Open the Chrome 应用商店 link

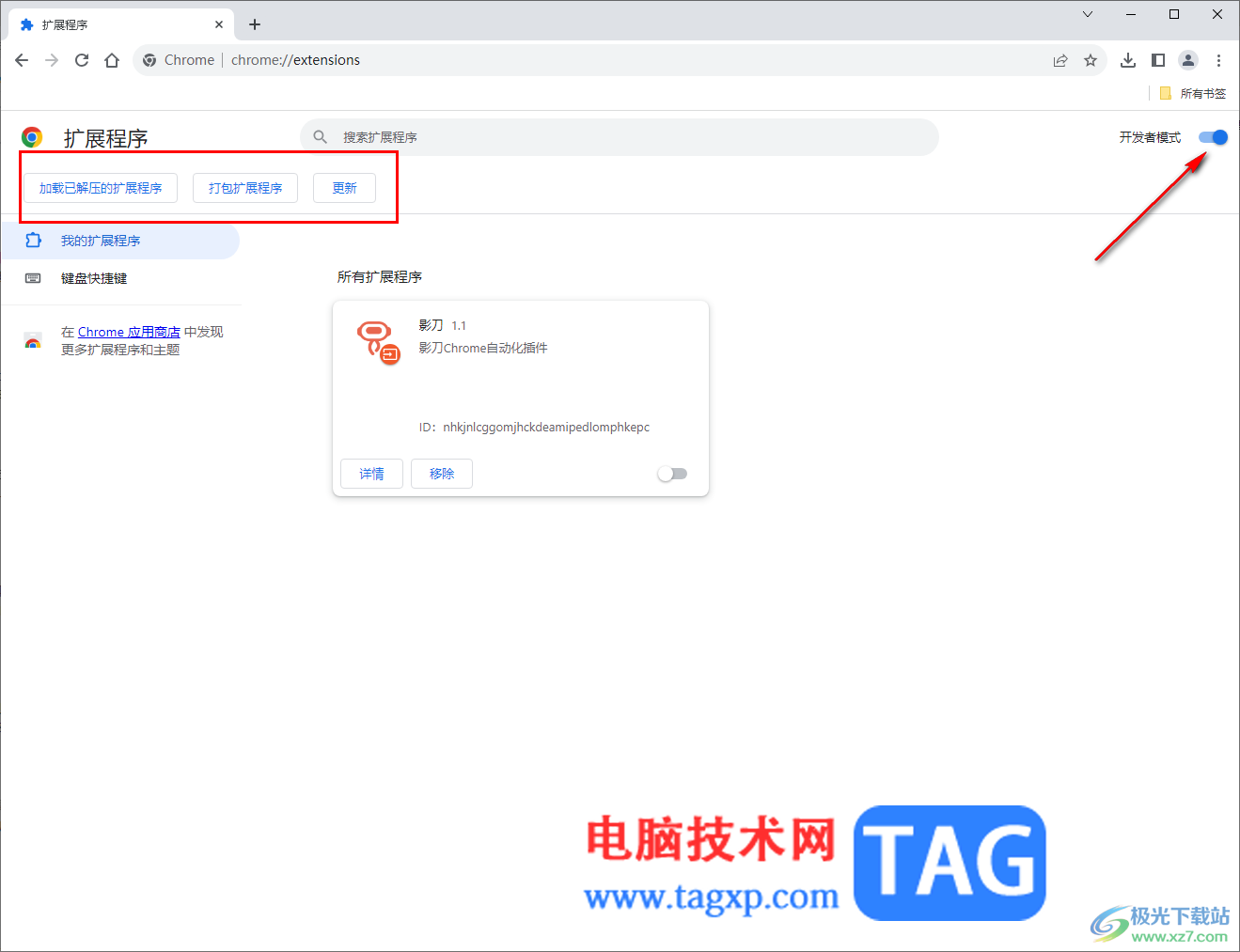(128, 331)
